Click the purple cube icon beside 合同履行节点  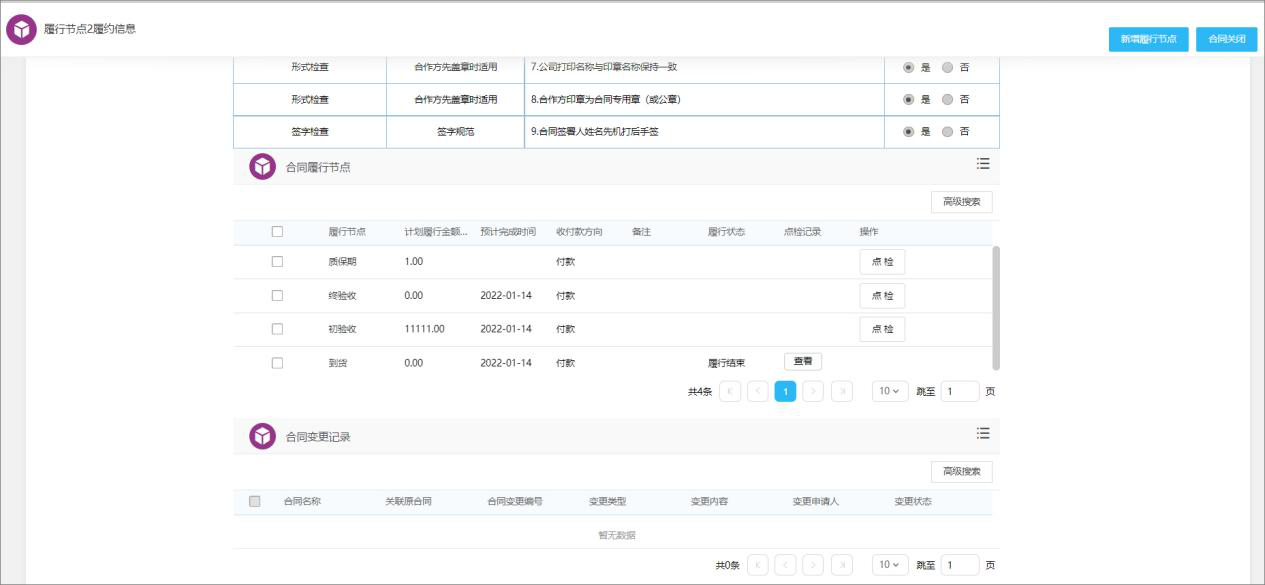click(262, 167)
